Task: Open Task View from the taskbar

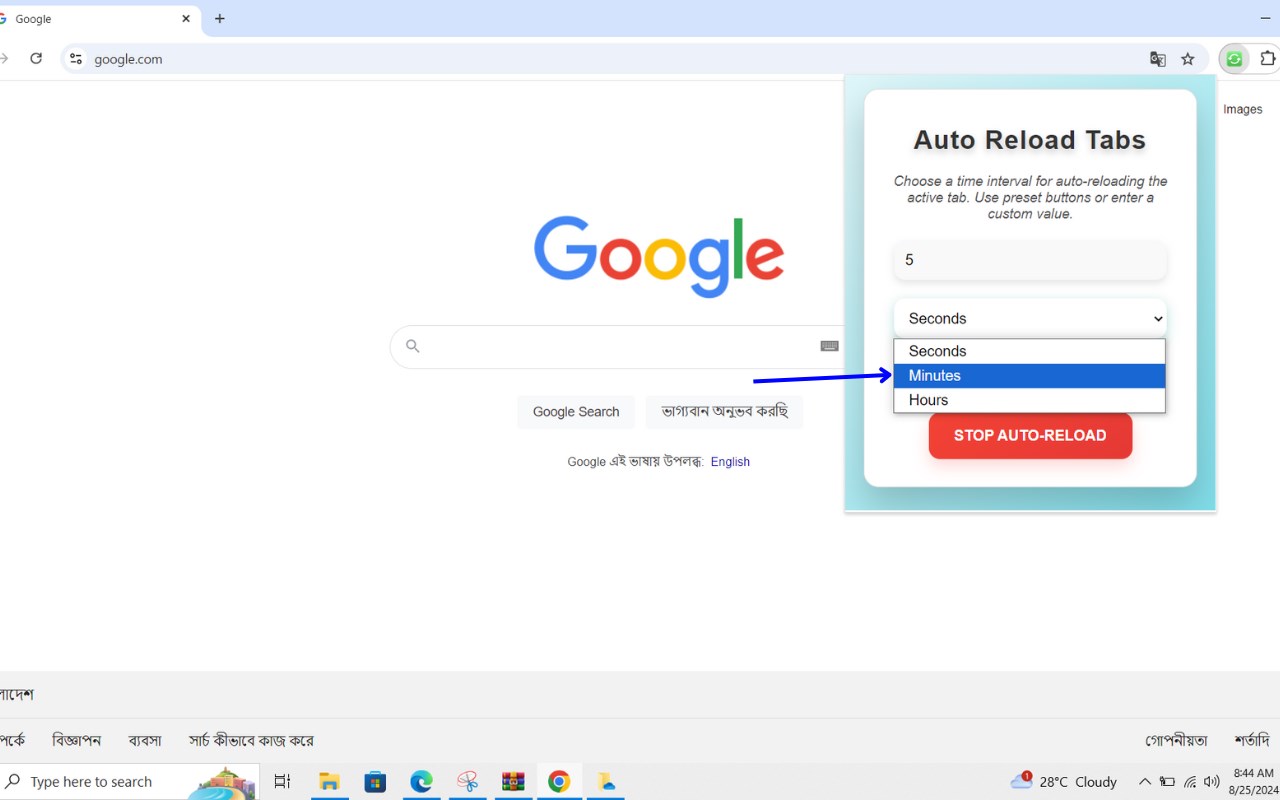Action: (282, 782)
